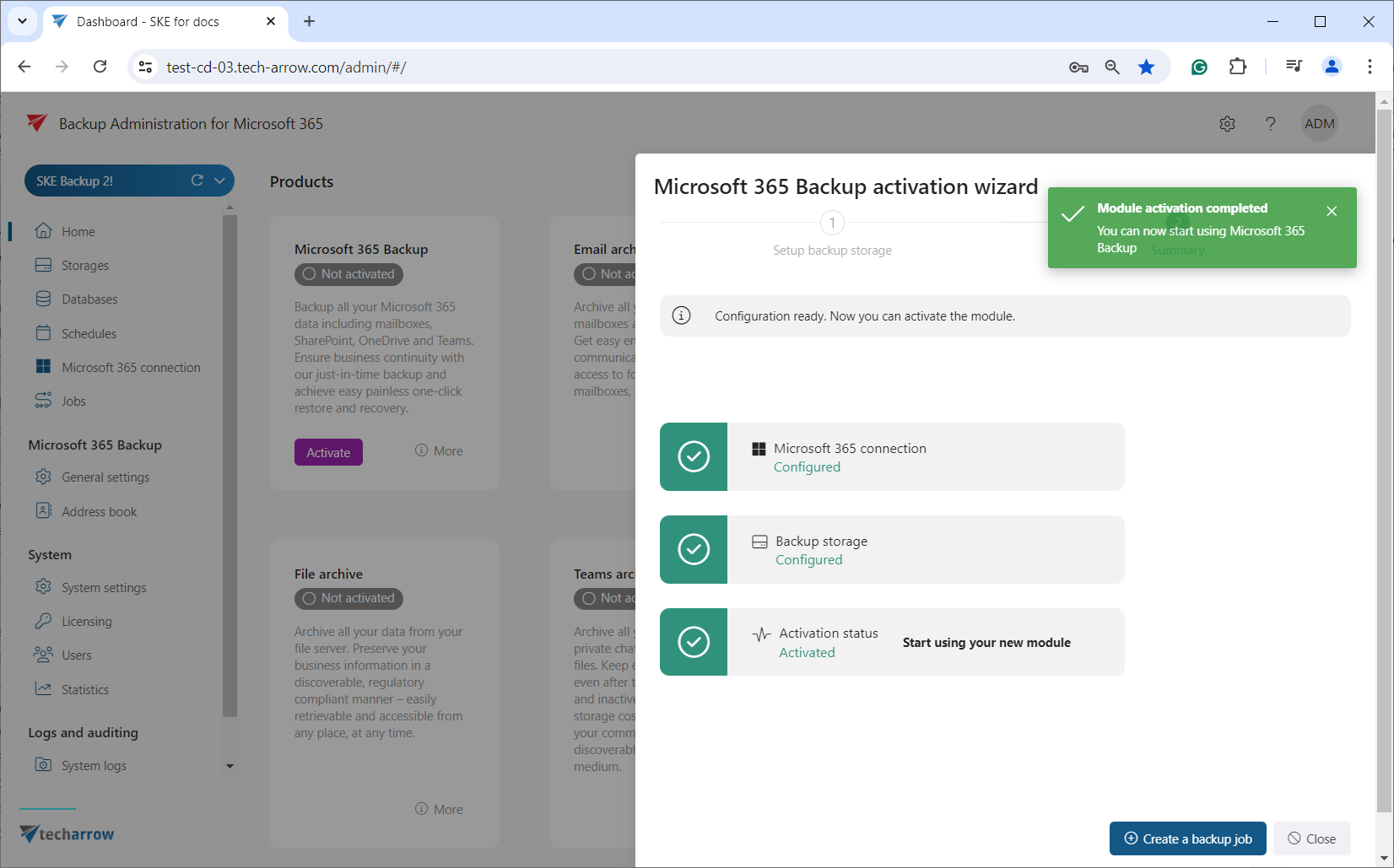Open Storages in the sidebar

84,266
